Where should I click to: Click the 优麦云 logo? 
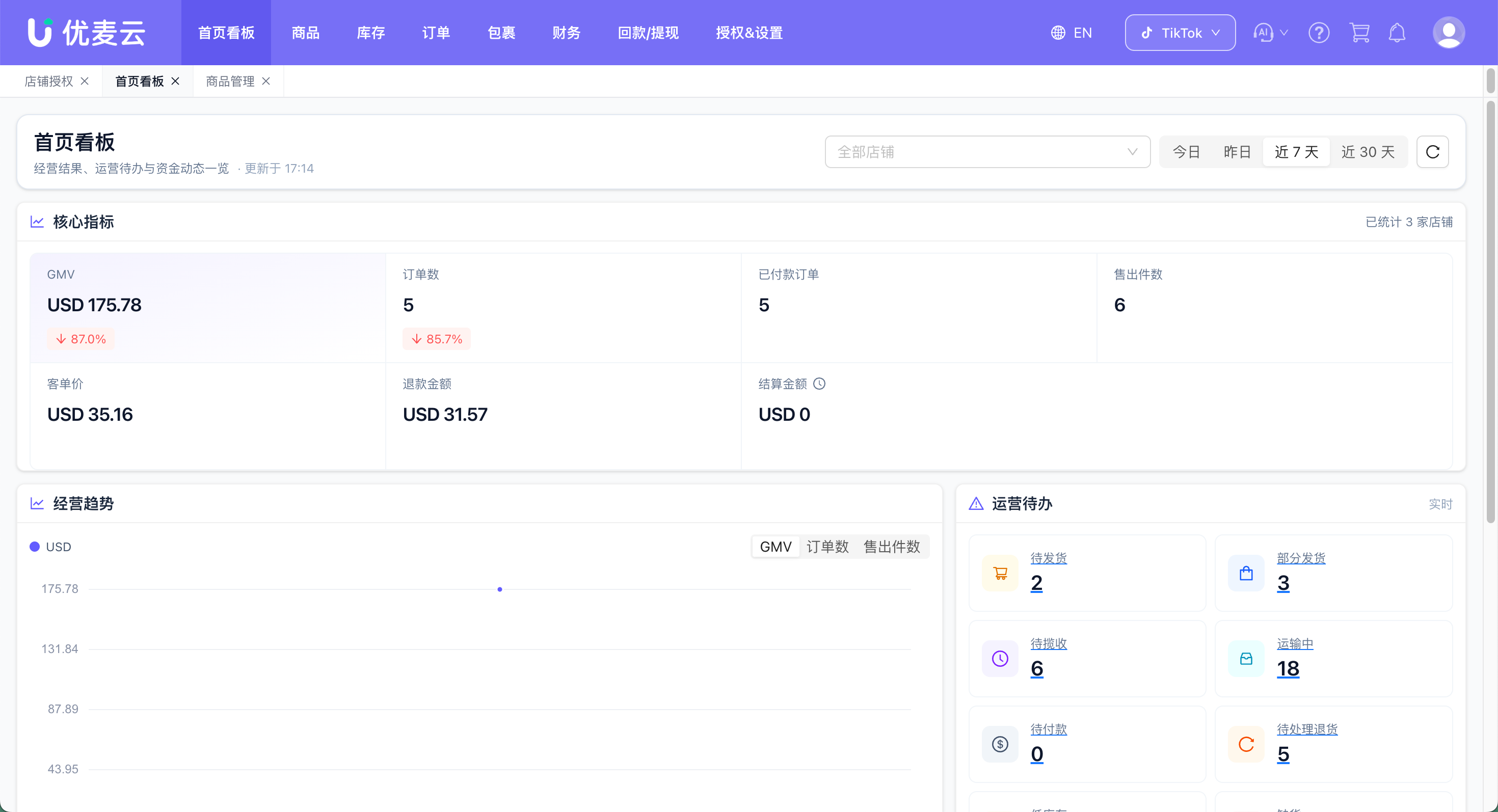[87, 33]
